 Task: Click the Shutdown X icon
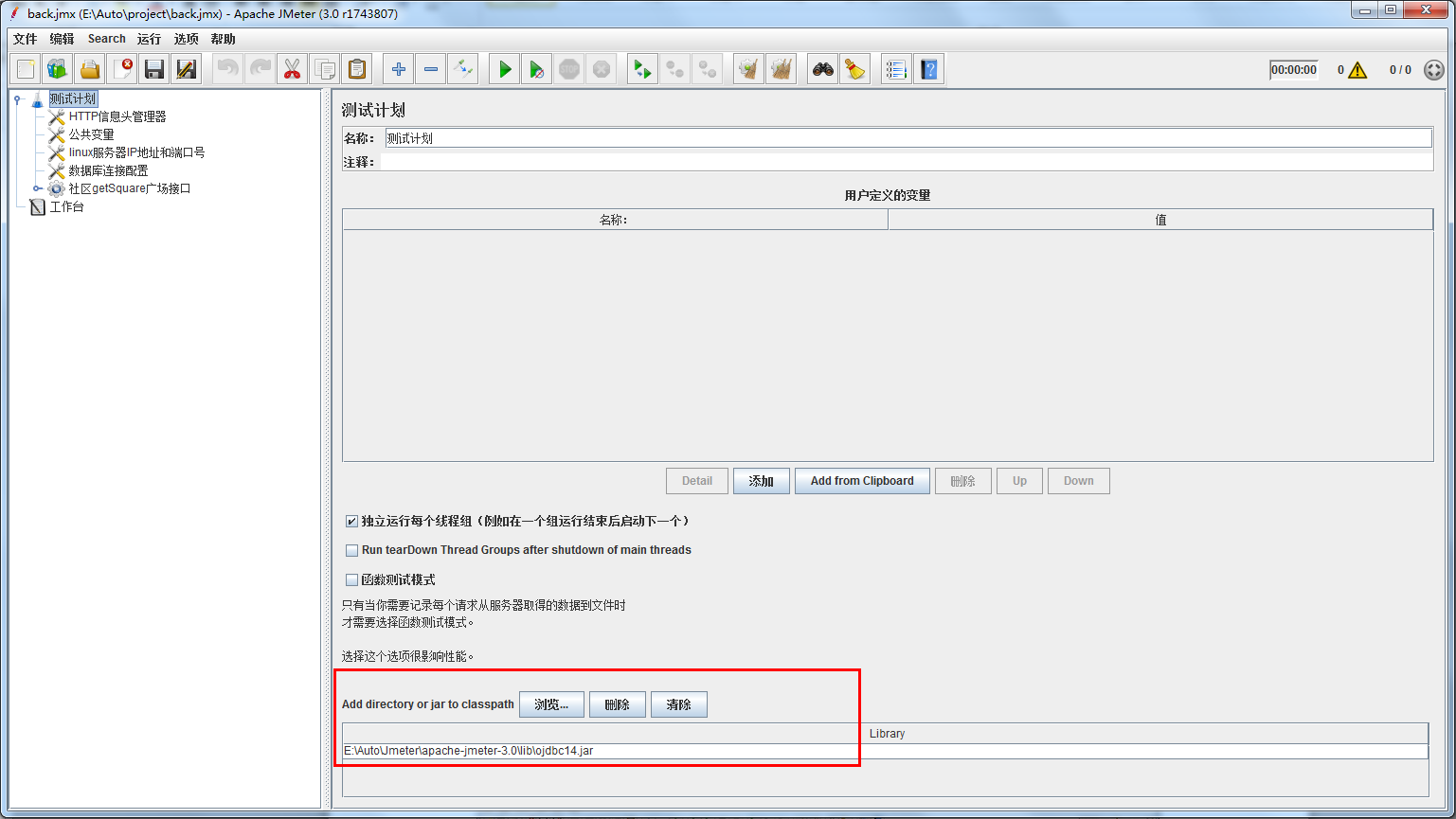tap(601, 69)
